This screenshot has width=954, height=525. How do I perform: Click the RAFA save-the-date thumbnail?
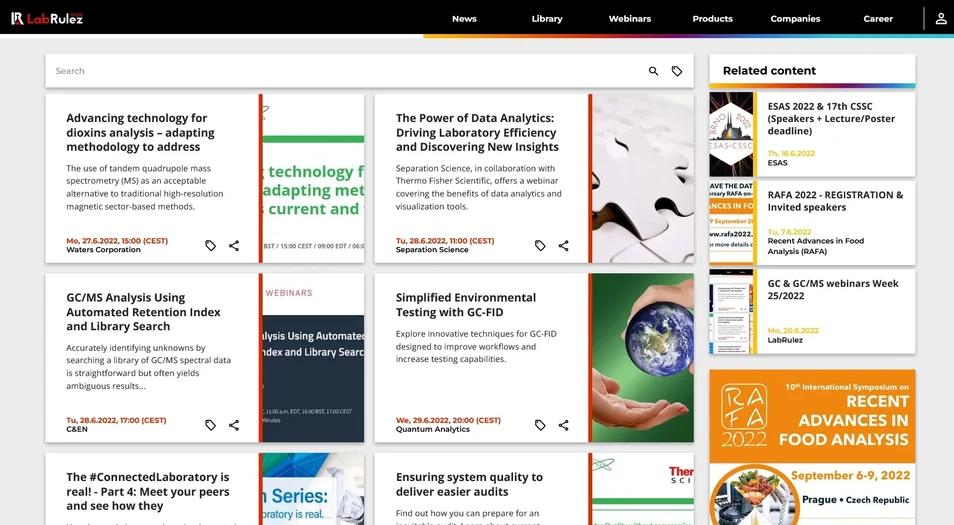[x=731, y=223]
